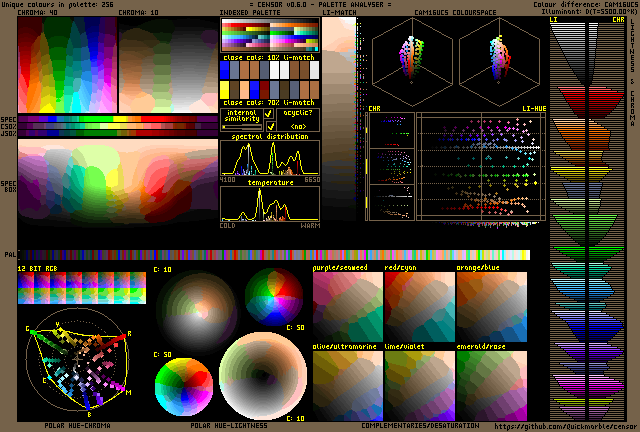Click the 12 bit RGB colour grid

point(82,289)
